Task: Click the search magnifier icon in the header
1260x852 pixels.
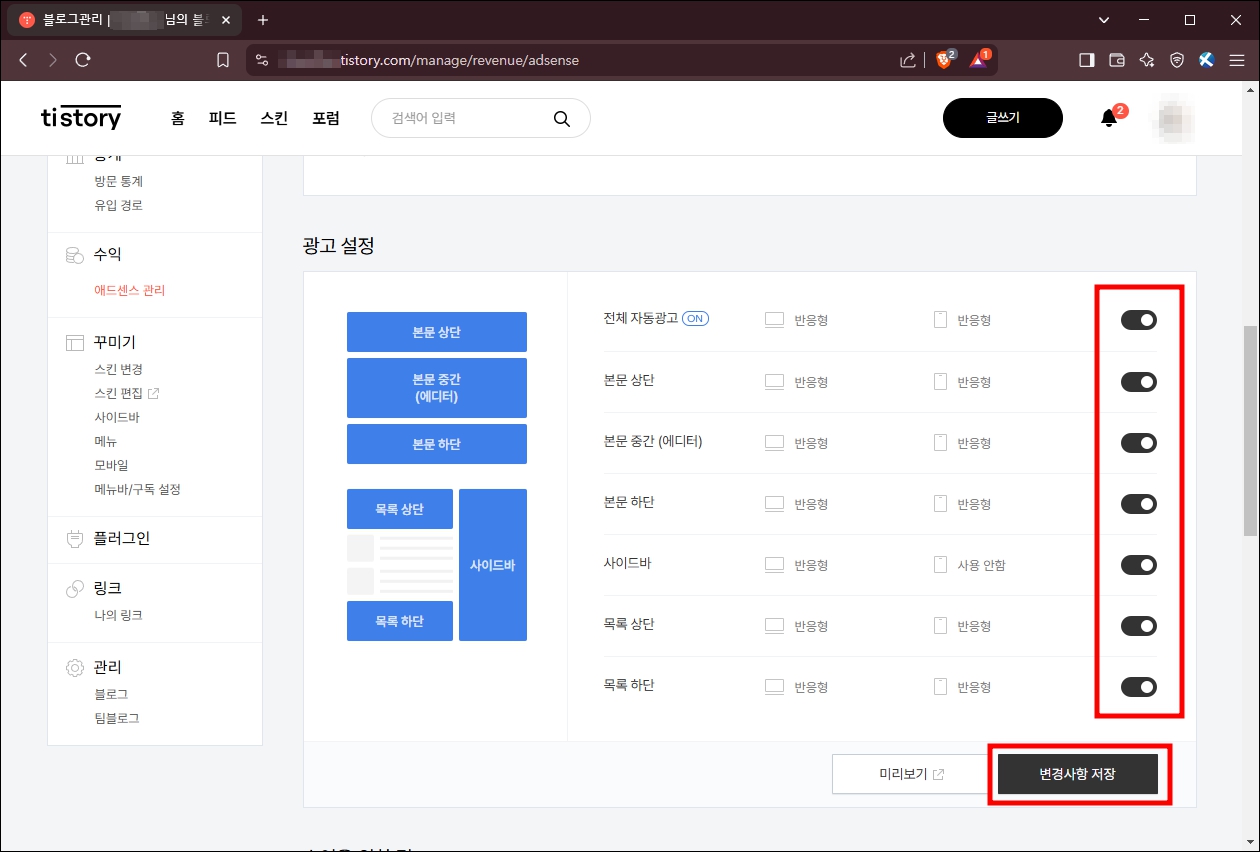Action: (562, 117)
